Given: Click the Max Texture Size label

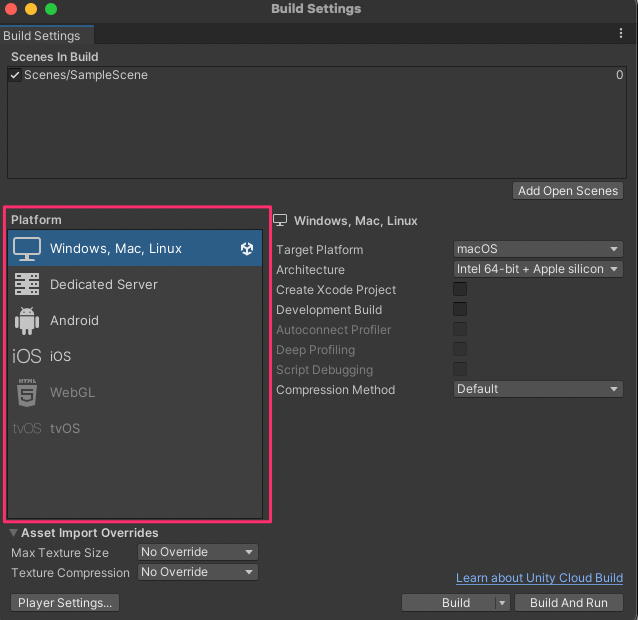Looking at the screenshot, I should [60, 552].
